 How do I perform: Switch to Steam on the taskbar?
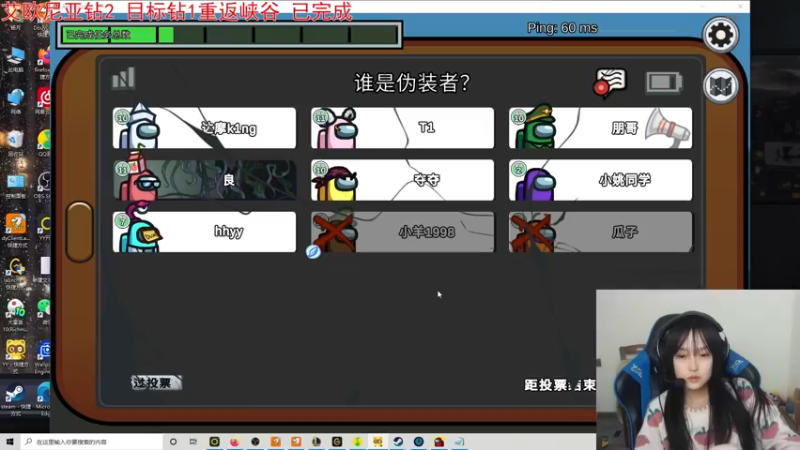click(398, 442)
